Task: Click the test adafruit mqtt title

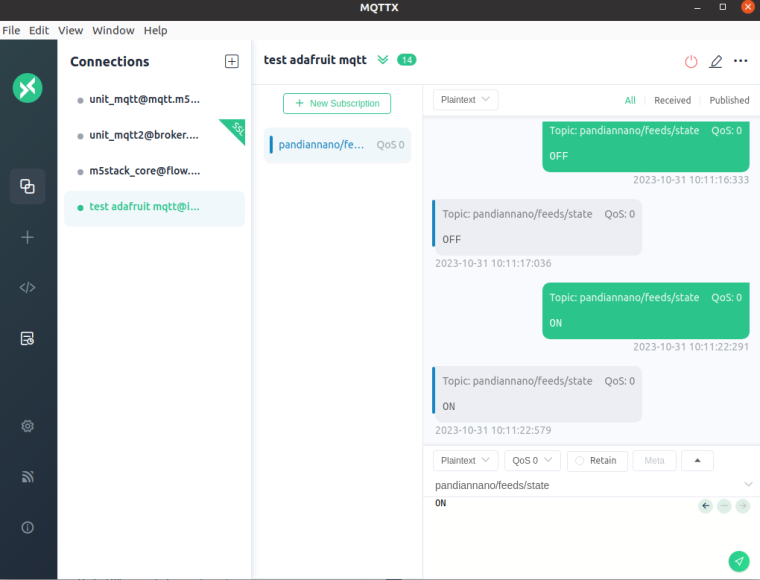Action: 315,60
